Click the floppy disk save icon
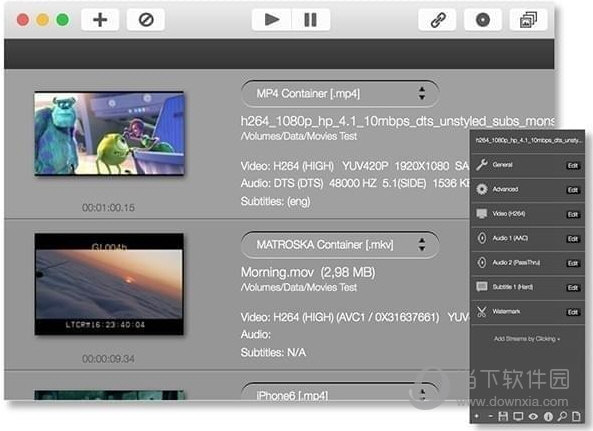593x431 pixels. 503,417
